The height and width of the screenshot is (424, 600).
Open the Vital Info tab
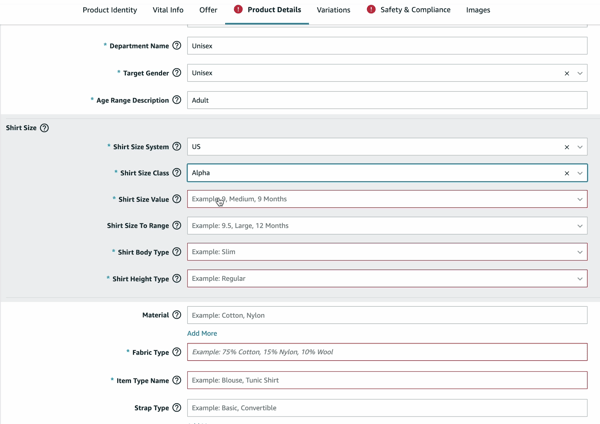coord(168,10)
